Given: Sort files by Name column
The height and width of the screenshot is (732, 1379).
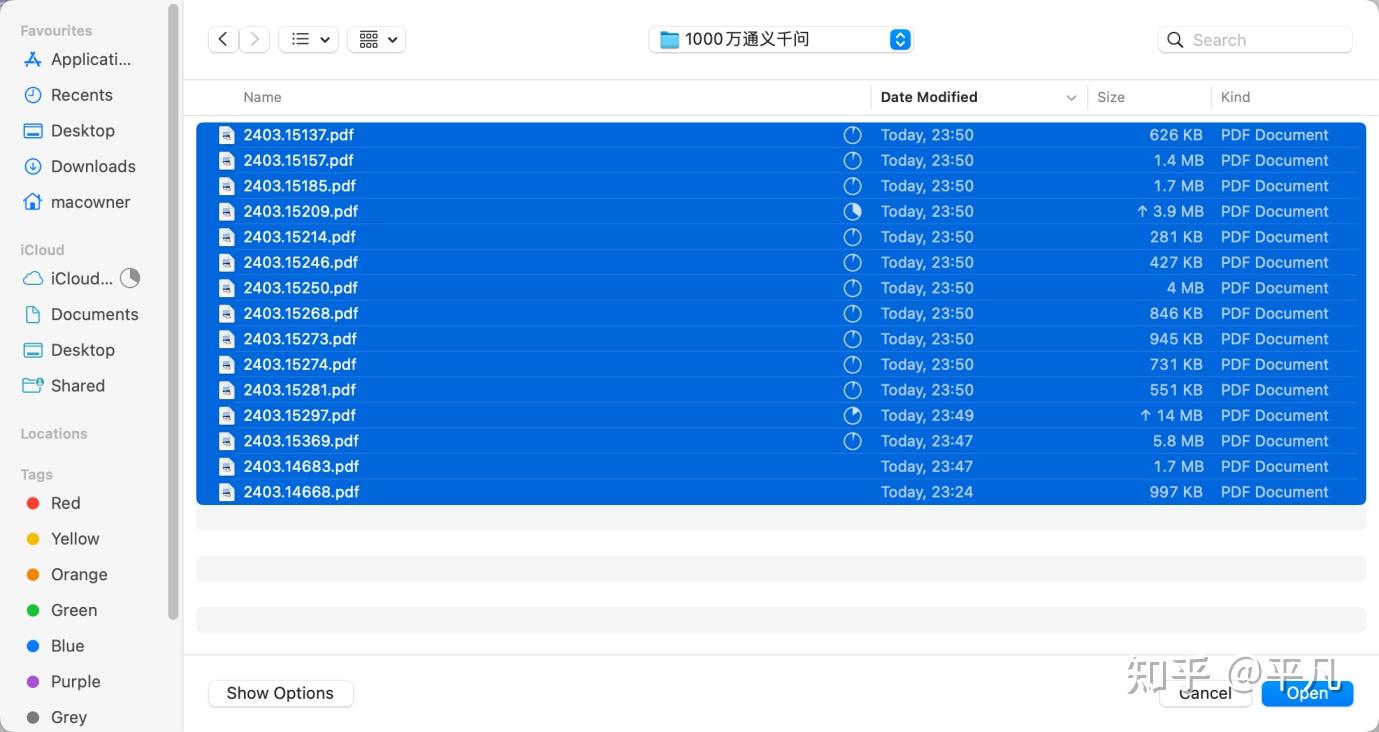Looking at the screenshot, I should pyautogui.click(x=262, y=97).
